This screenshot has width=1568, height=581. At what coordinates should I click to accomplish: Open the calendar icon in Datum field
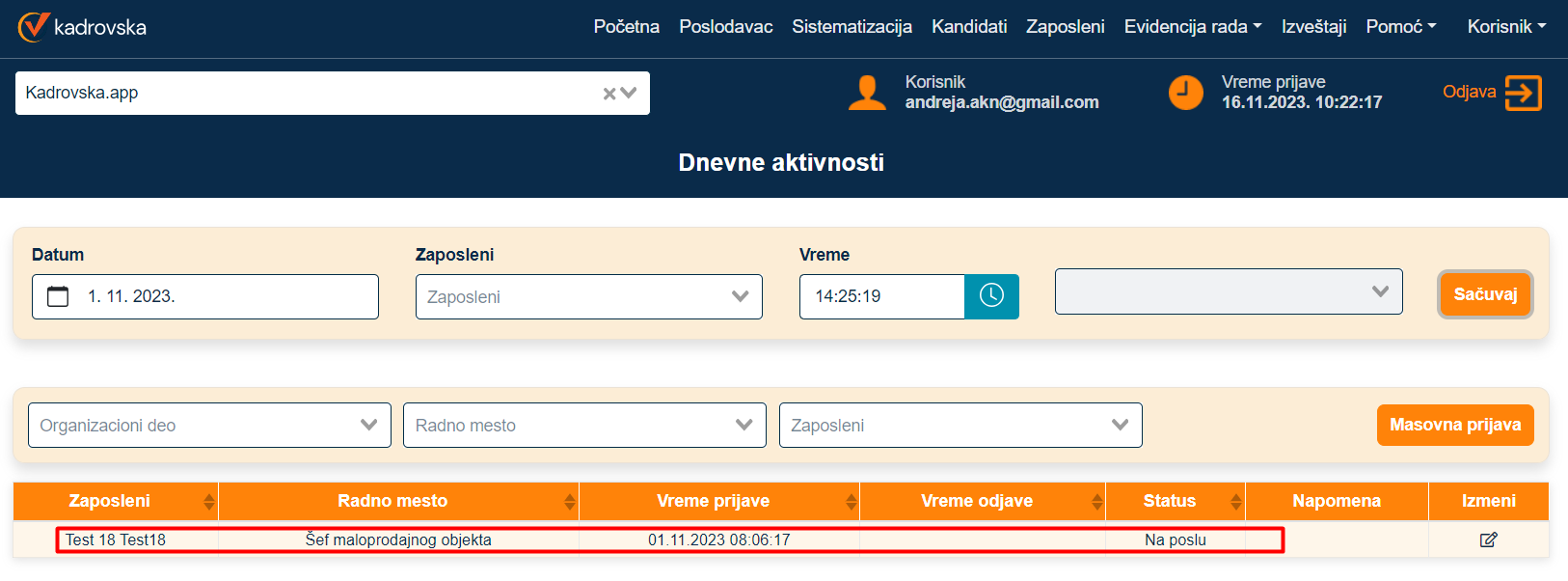pos(58,296)
